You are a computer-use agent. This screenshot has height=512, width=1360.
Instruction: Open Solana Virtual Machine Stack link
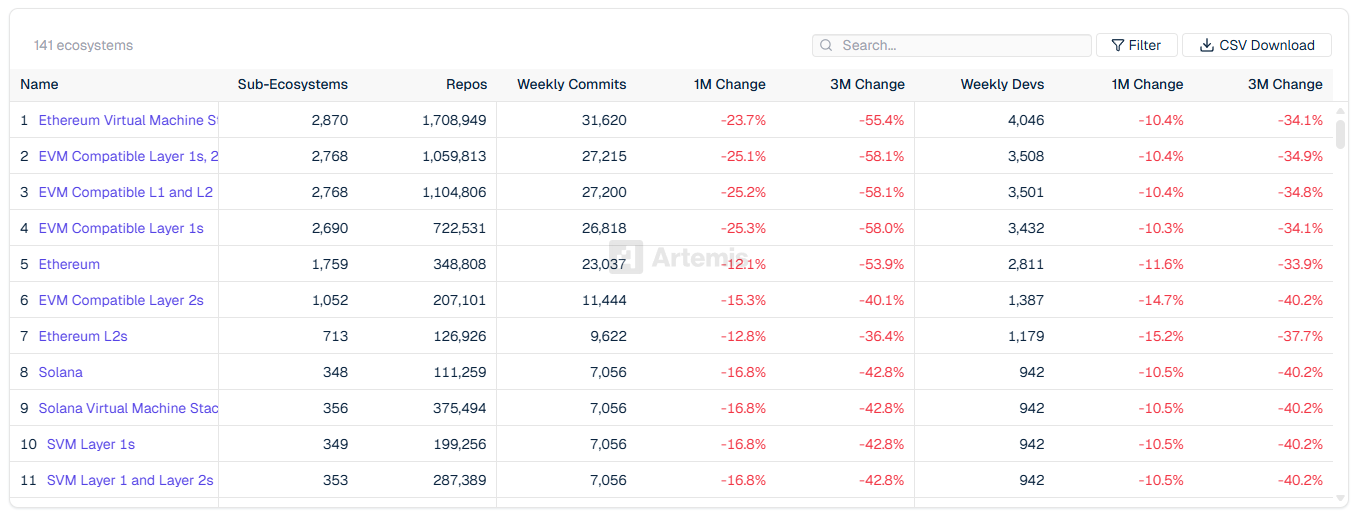click(x=128, y=408)
